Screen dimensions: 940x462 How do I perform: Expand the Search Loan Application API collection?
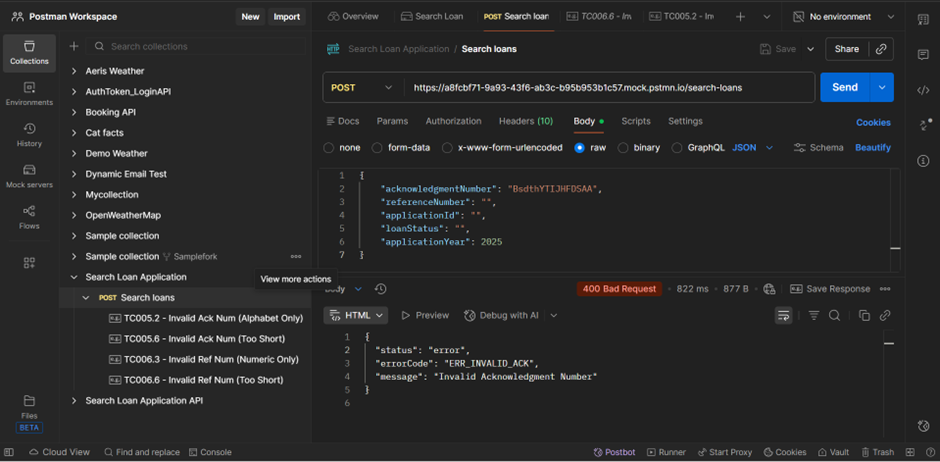74,401
